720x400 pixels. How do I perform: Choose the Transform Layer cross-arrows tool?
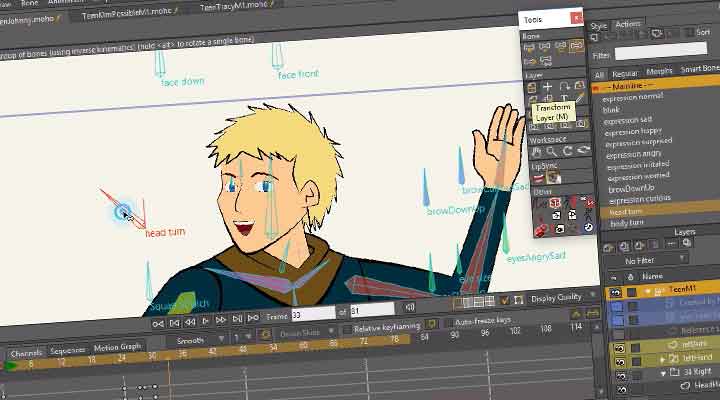pyautogui.click(x=547, y=86)
